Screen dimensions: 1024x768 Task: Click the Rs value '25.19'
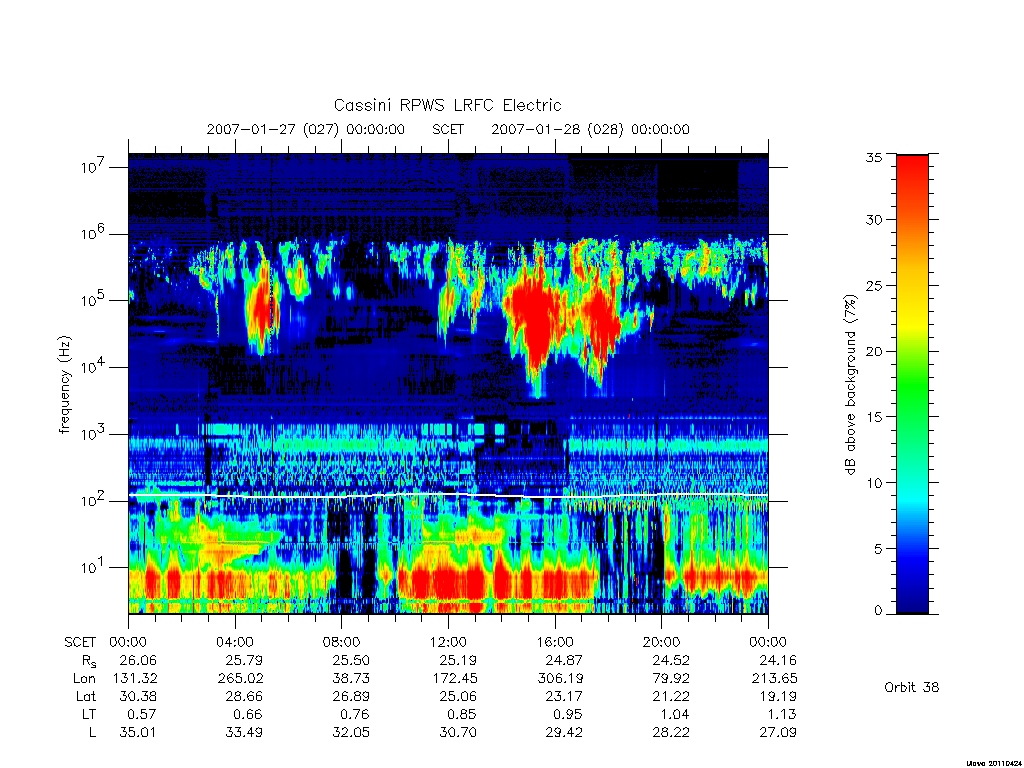458,660
